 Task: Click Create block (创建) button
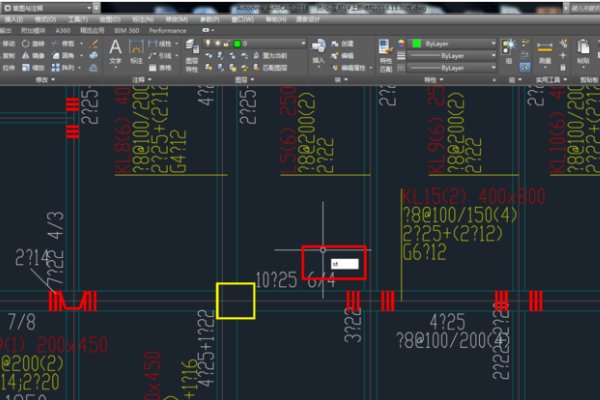click(343, 44)
